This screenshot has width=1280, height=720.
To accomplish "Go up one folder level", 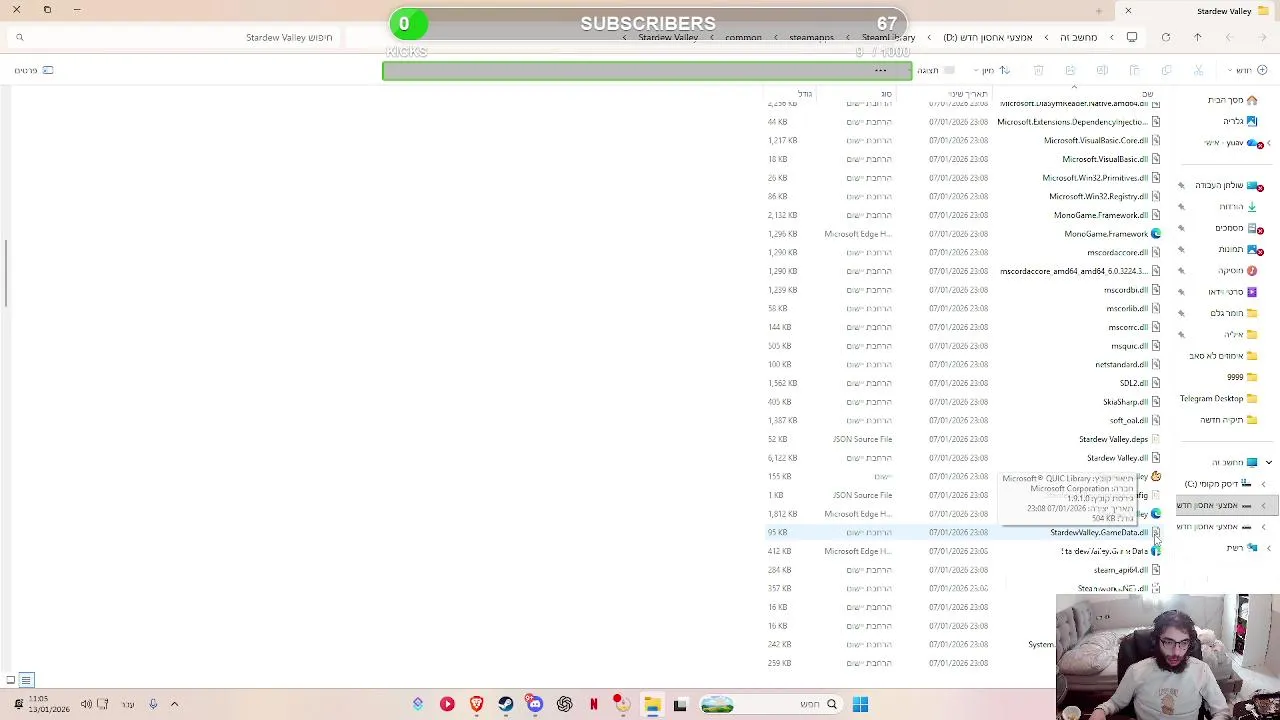I will point(1197,37).
